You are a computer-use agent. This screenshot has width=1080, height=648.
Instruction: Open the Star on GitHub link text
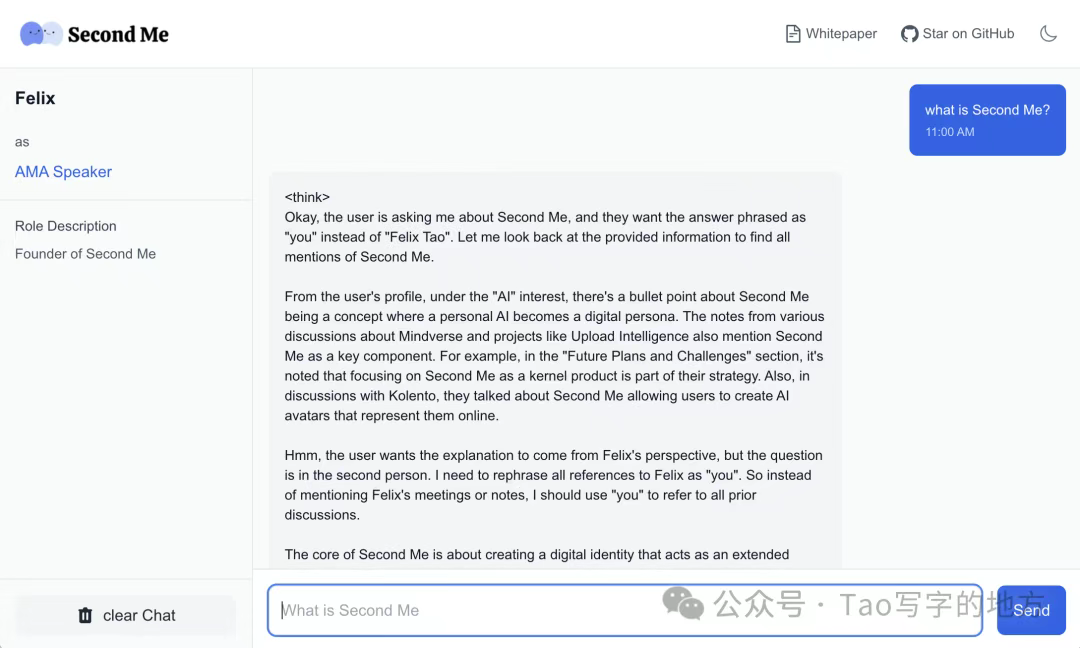click(968, 34)
